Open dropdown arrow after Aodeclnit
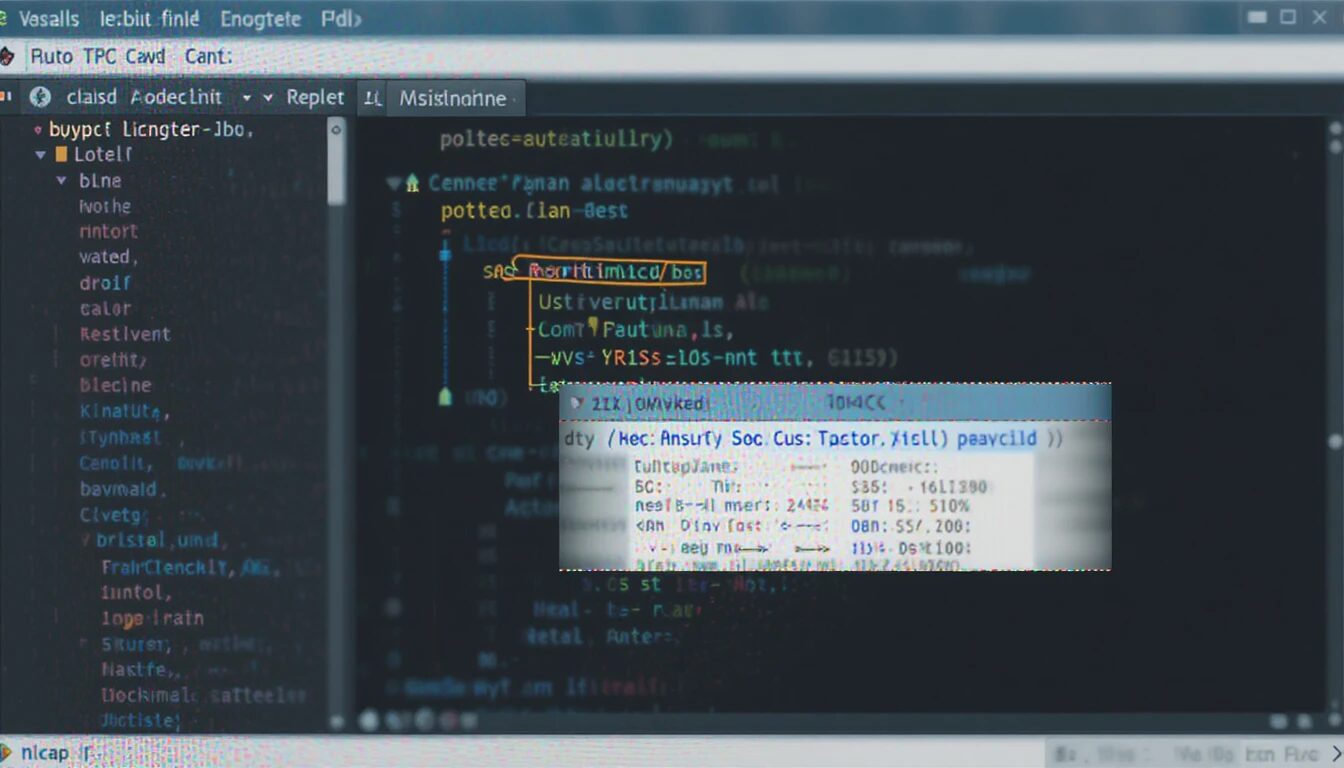 click(246, 98)
